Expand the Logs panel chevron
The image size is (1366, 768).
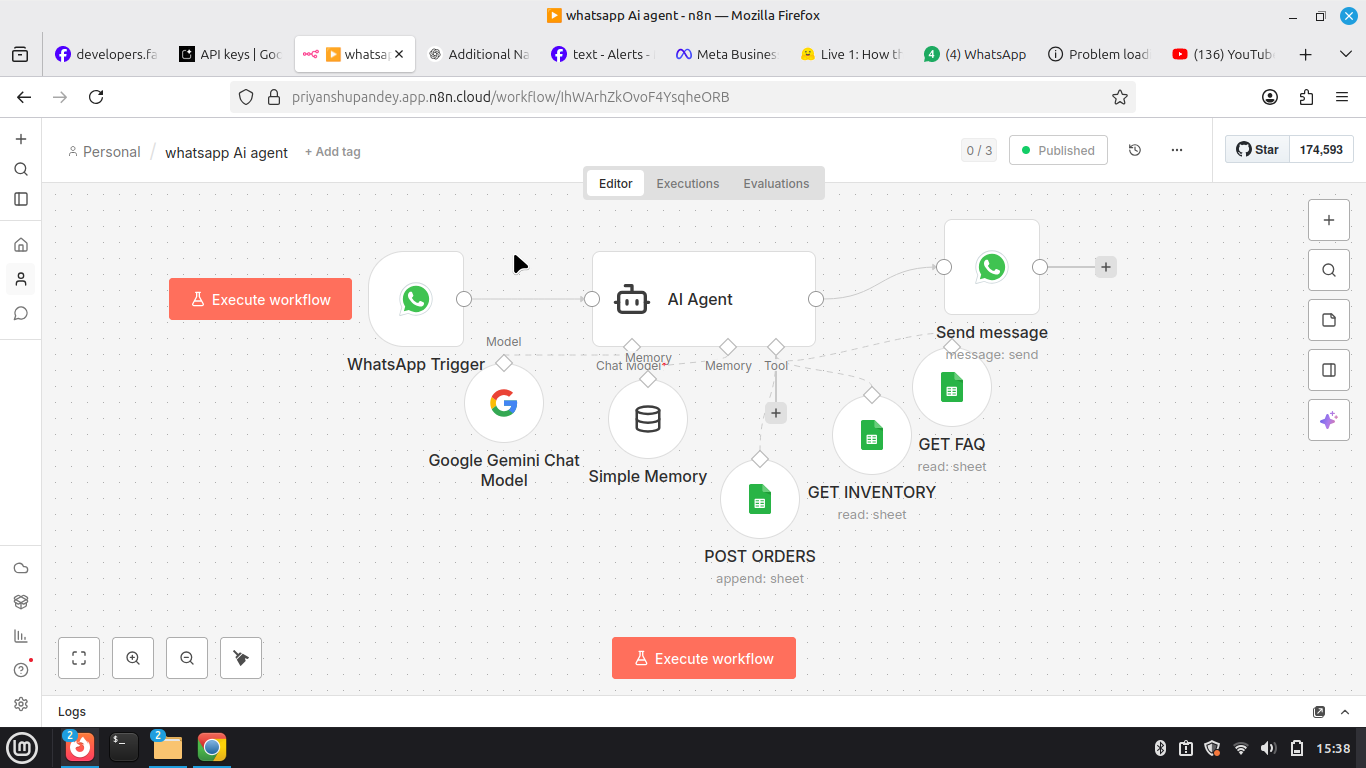[x=1345, y=711]
